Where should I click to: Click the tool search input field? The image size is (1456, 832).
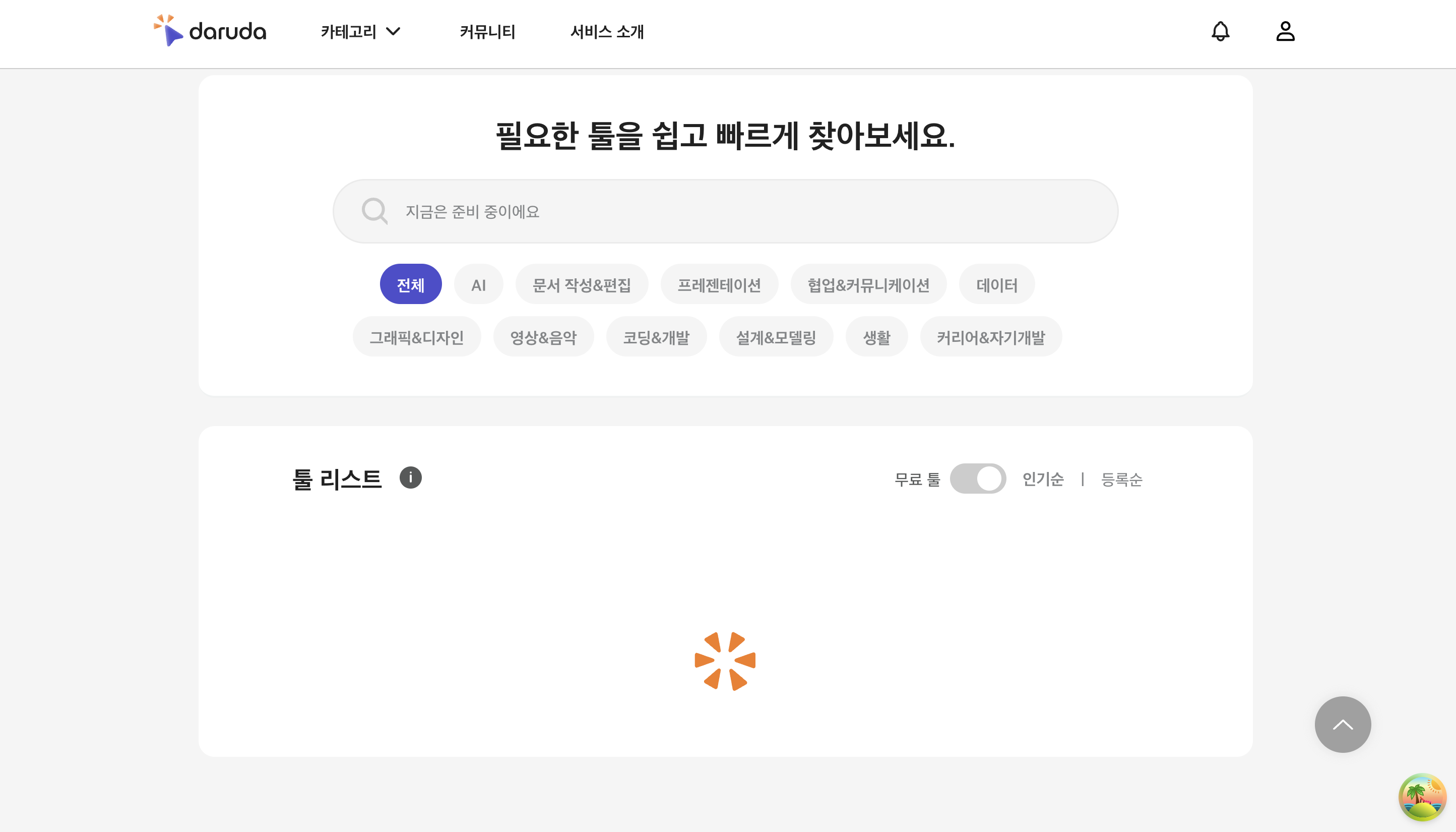(742, 211)
